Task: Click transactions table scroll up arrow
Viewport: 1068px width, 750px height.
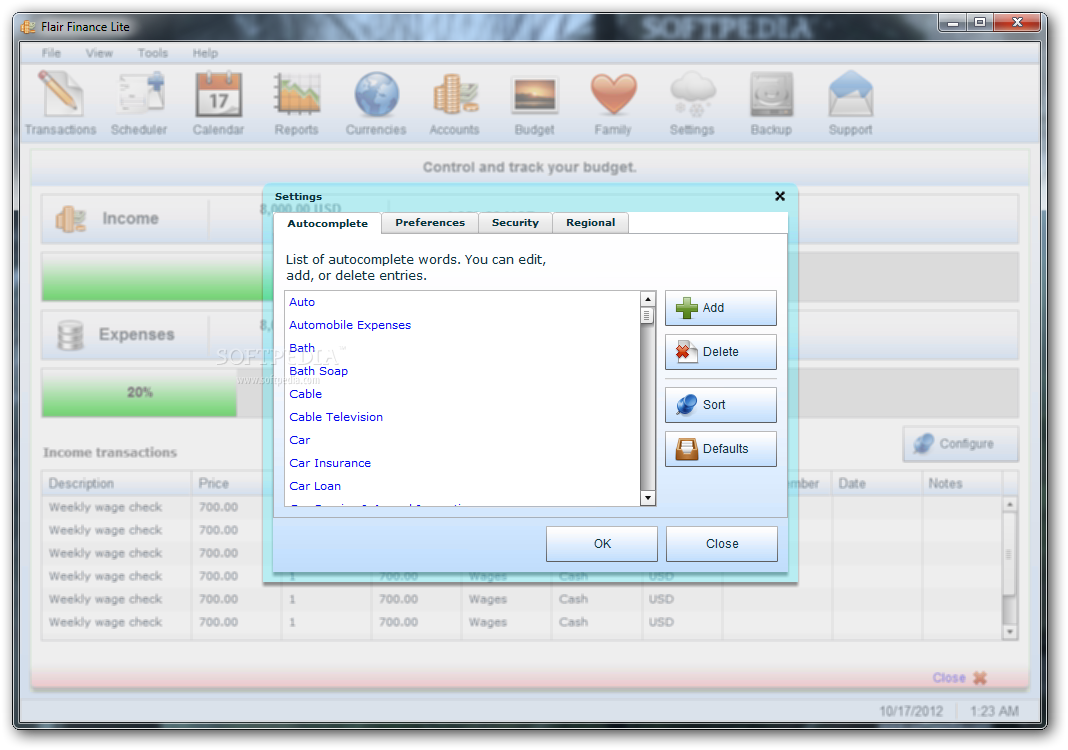Action: pos(1010,505)
